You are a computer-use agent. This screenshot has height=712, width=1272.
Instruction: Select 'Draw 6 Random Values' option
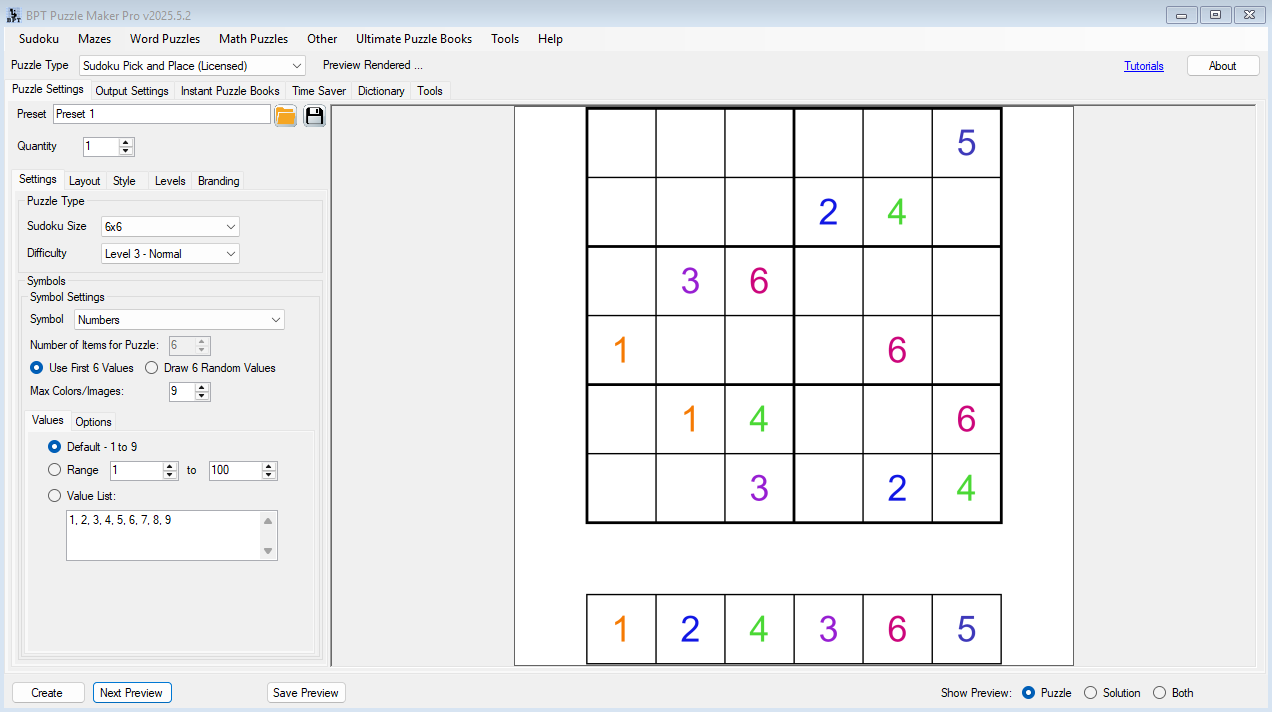151,367
